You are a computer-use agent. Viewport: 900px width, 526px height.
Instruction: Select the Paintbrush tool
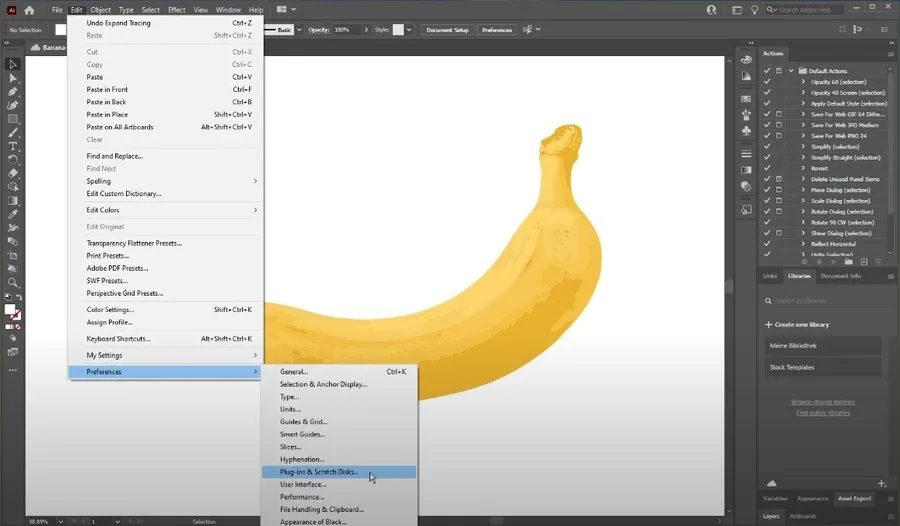pos(13,133)
